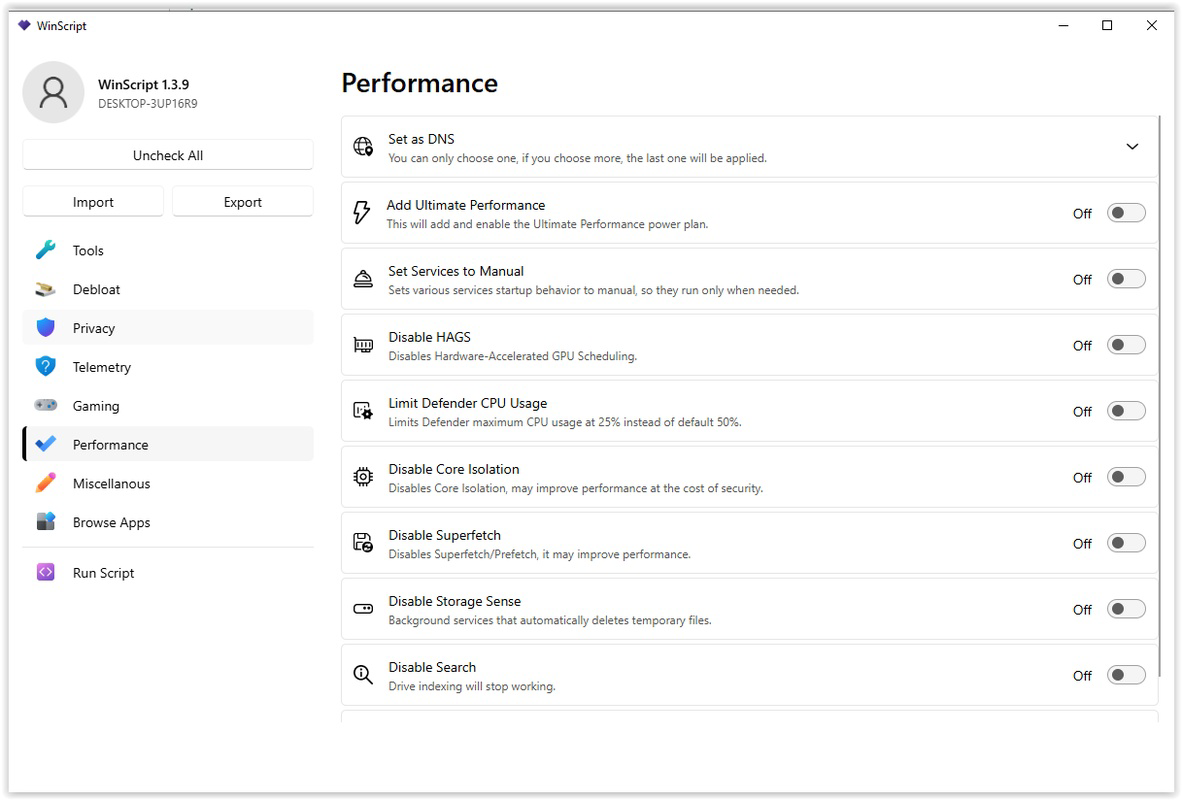The image size is (1182, 800).
Task: Click the chip icon for Disable Core Isolation
Action: 363,477
